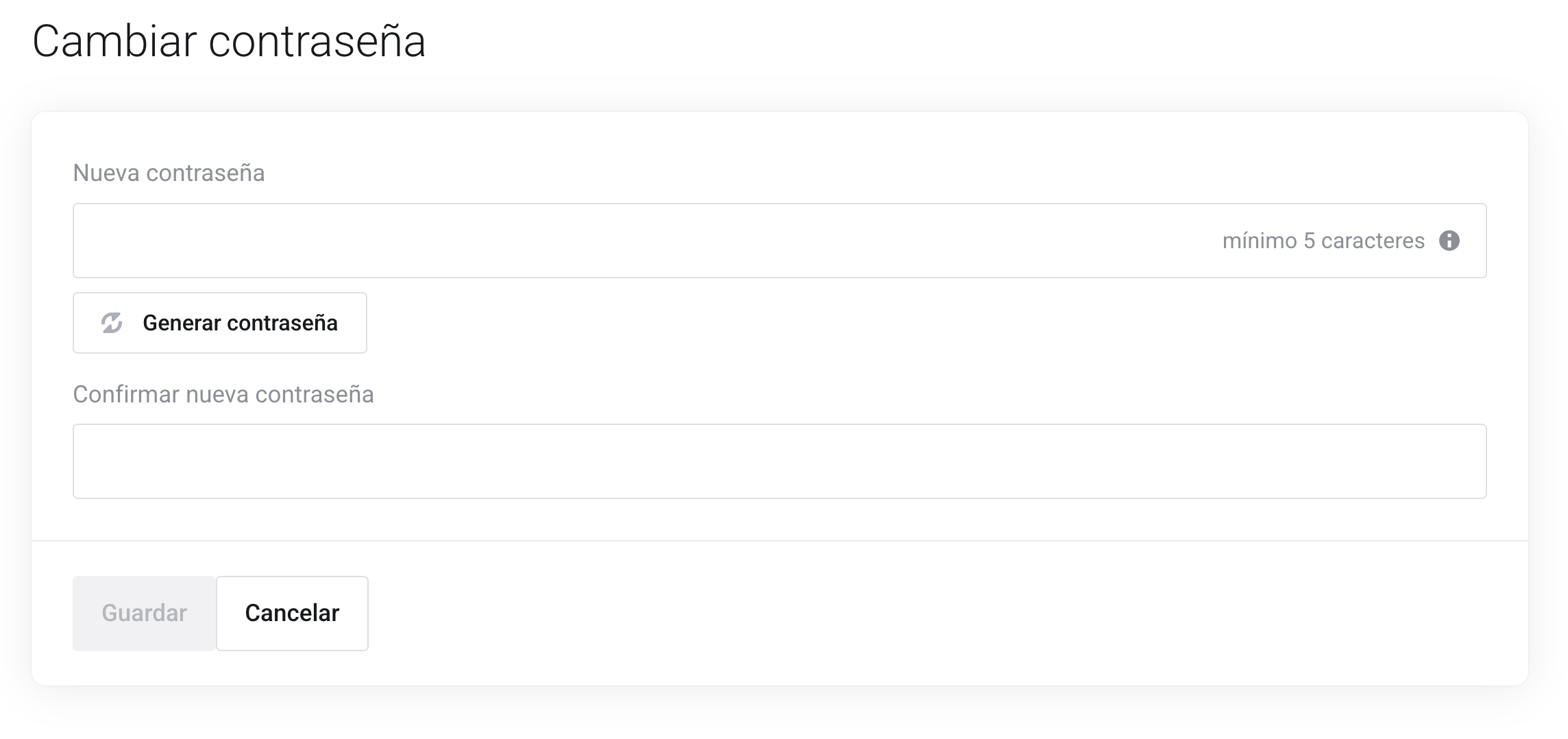Save the new password with Guardar
Screen dimensions: 1568x739
[x=144, y=613]
